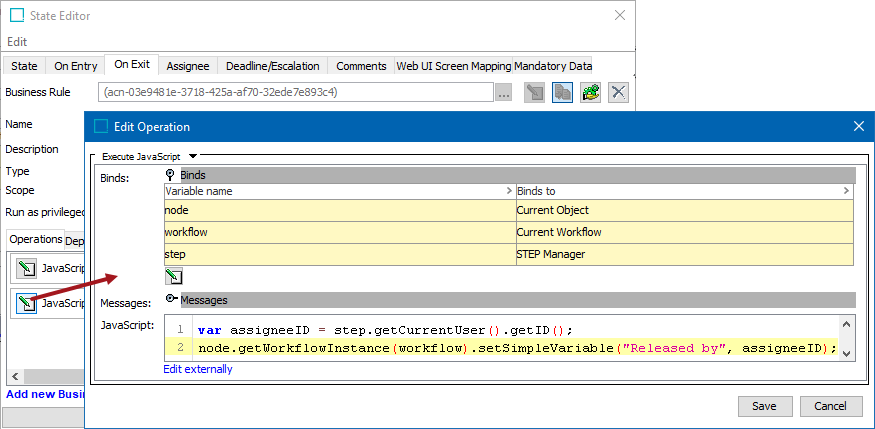The image size is (875, 429).
Task: Click the first JavaScript operation edit icon
Action: (x=26, y=268)
